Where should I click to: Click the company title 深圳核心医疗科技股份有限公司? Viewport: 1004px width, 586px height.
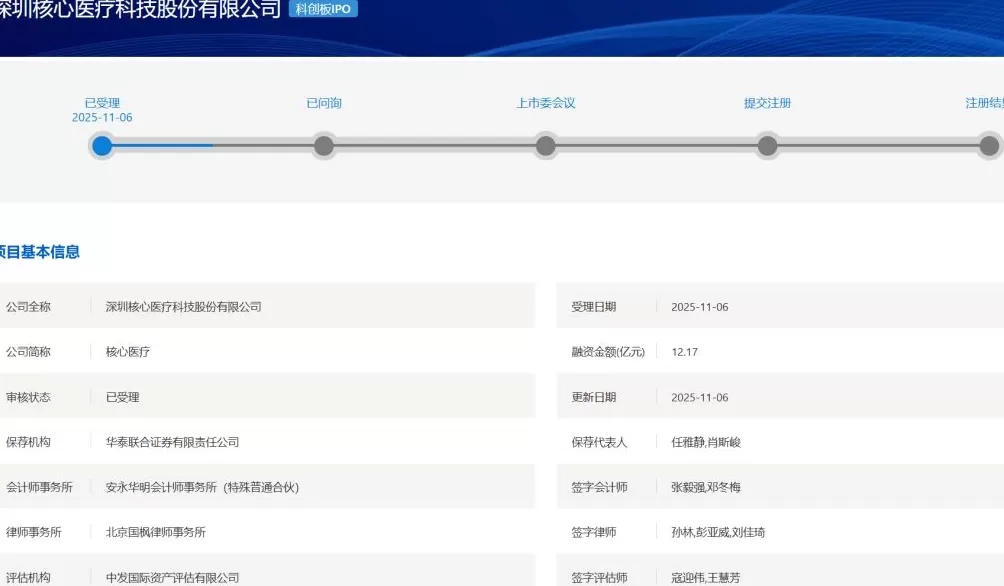click(x=140, y=8)
